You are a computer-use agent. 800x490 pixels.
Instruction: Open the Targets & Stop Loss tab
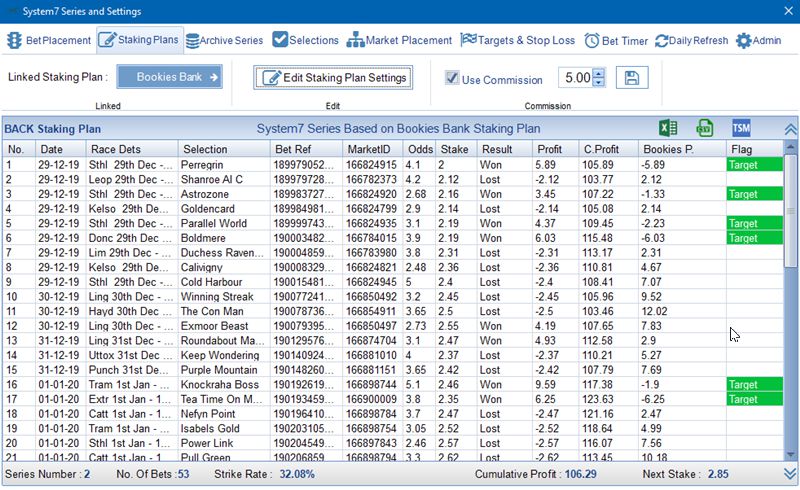(517, 40)
